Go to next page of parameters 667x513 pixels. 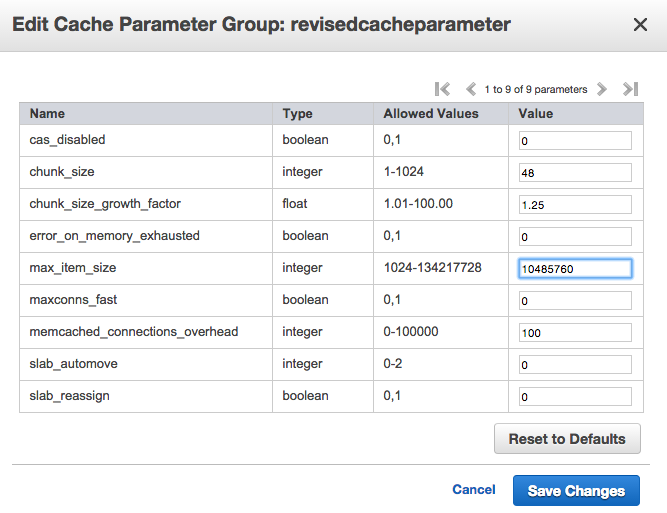click(602, 89)
